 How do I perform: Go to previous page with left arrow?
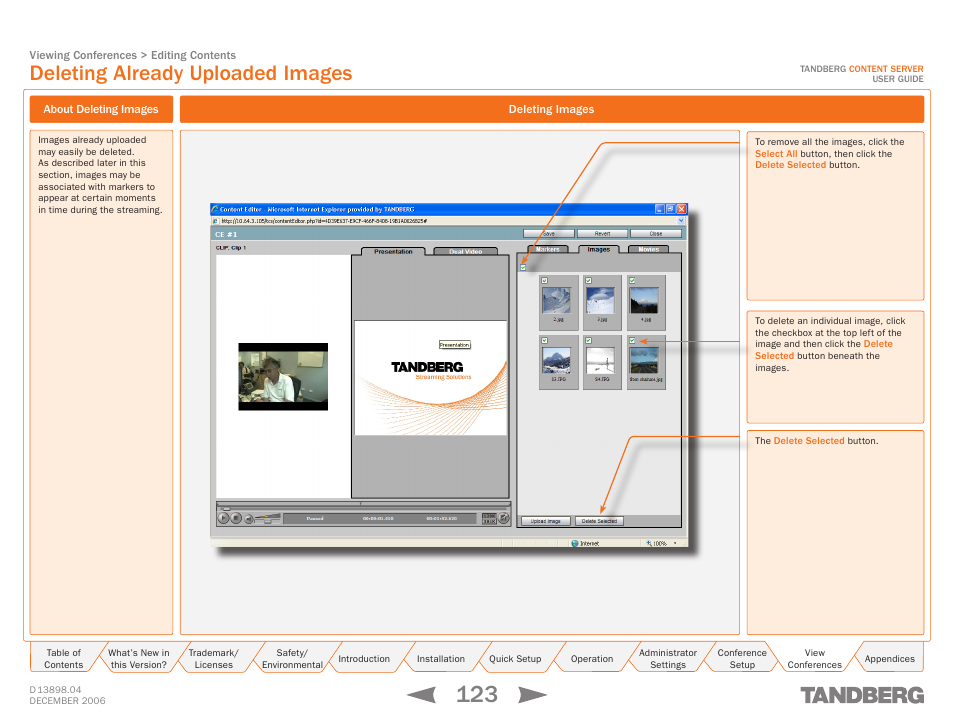[421, 695]
